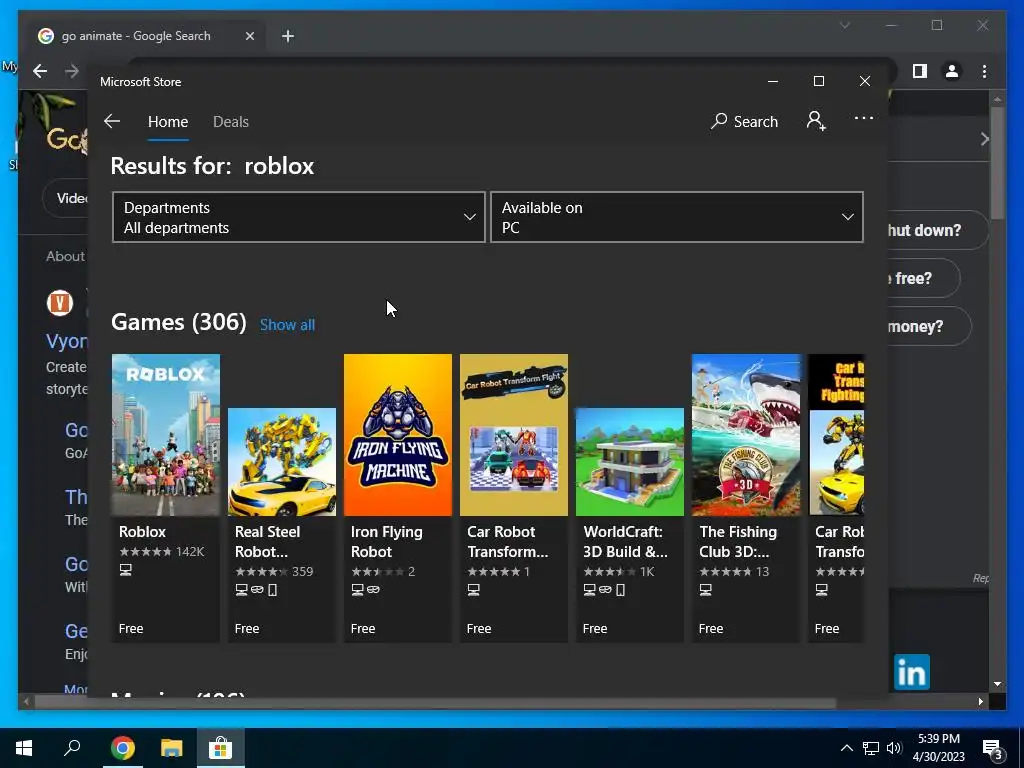Click WorldCraft: 3D Build title text
The image size is (1024, 768).
(x=626, y=541)
